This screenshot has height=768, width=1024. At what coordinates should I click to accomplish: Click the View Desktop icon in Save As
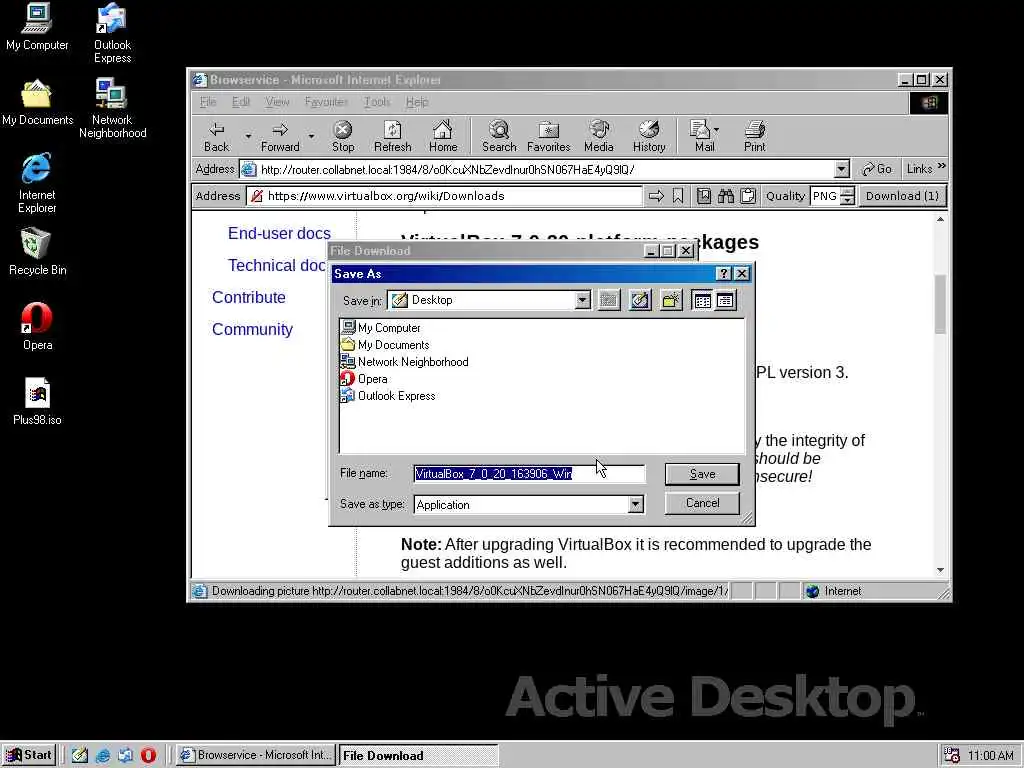pyautogui.click(x=640, y=300)
